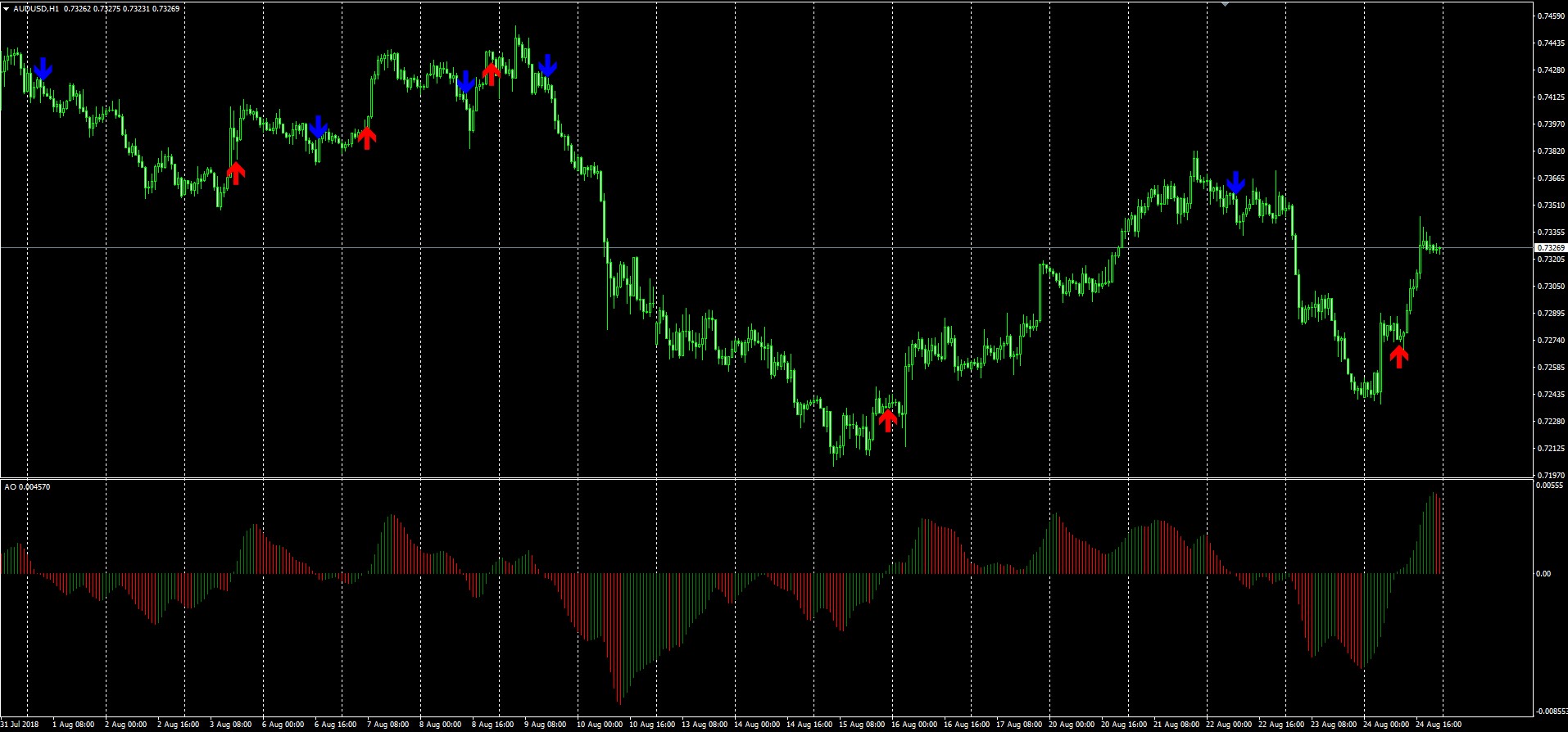Click price scale value 0.73510
The height and width of the screenshot is (732, 1568).
1552,205
